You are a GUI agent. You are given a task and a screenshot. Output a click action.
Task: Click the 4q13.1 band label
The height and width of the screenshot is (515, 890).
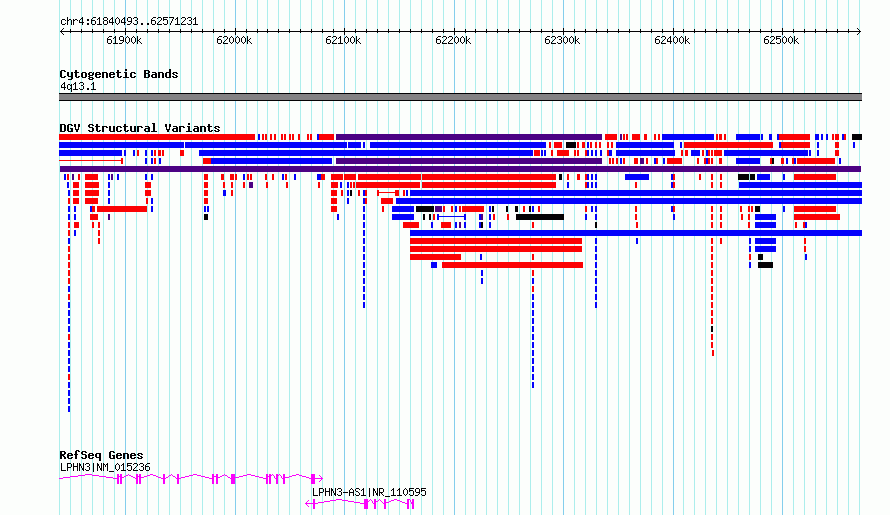(x=78, y=87)
